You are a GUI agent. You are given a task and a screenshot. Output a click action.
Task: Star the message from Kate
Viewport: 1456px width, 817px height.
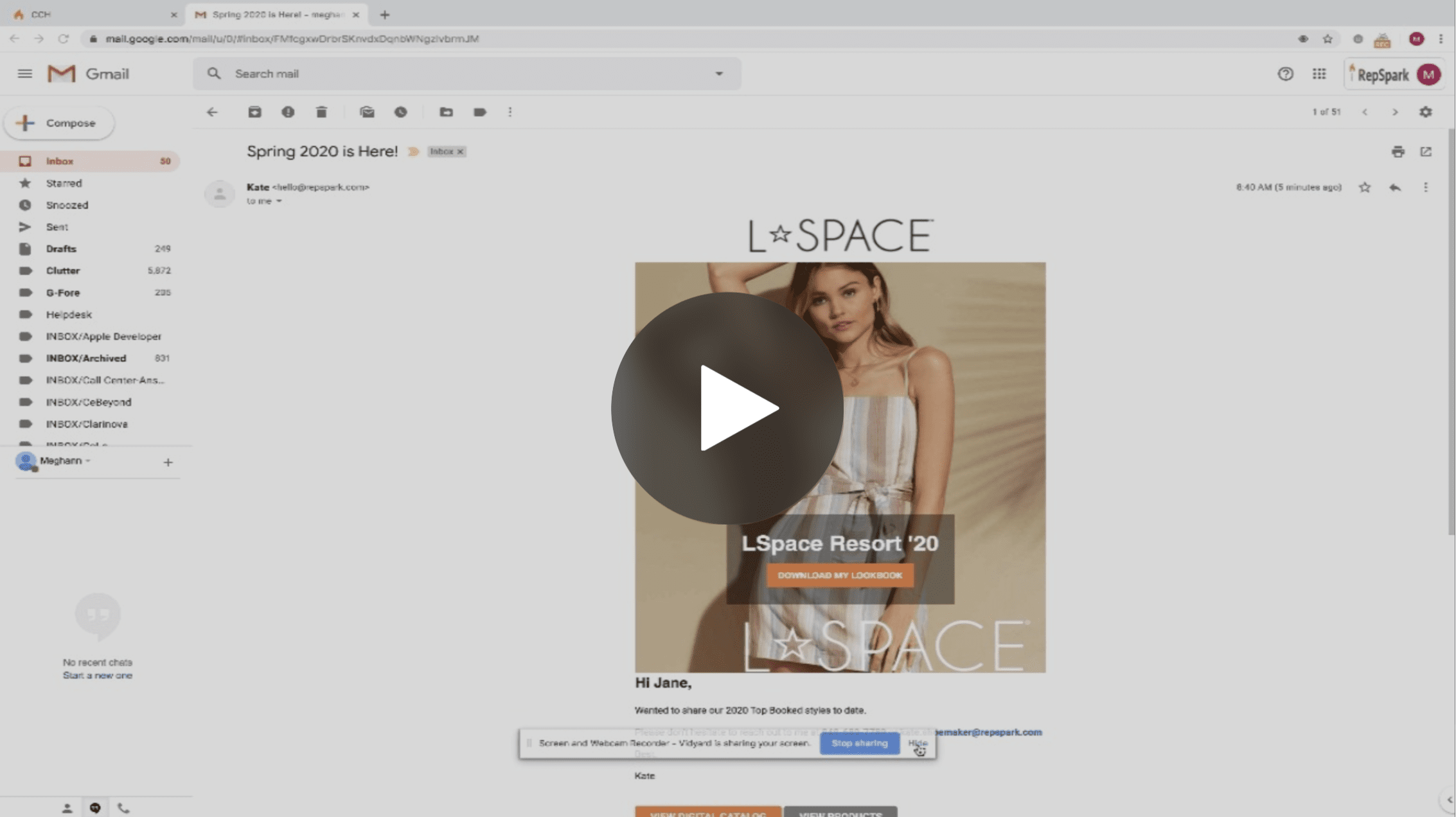coord(1365,188)
